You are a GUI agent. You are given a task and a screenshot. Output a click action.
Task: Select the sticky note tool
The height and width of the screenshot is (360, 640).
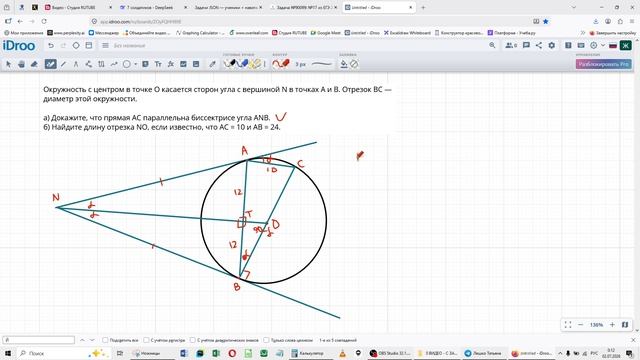click(145, 64)
